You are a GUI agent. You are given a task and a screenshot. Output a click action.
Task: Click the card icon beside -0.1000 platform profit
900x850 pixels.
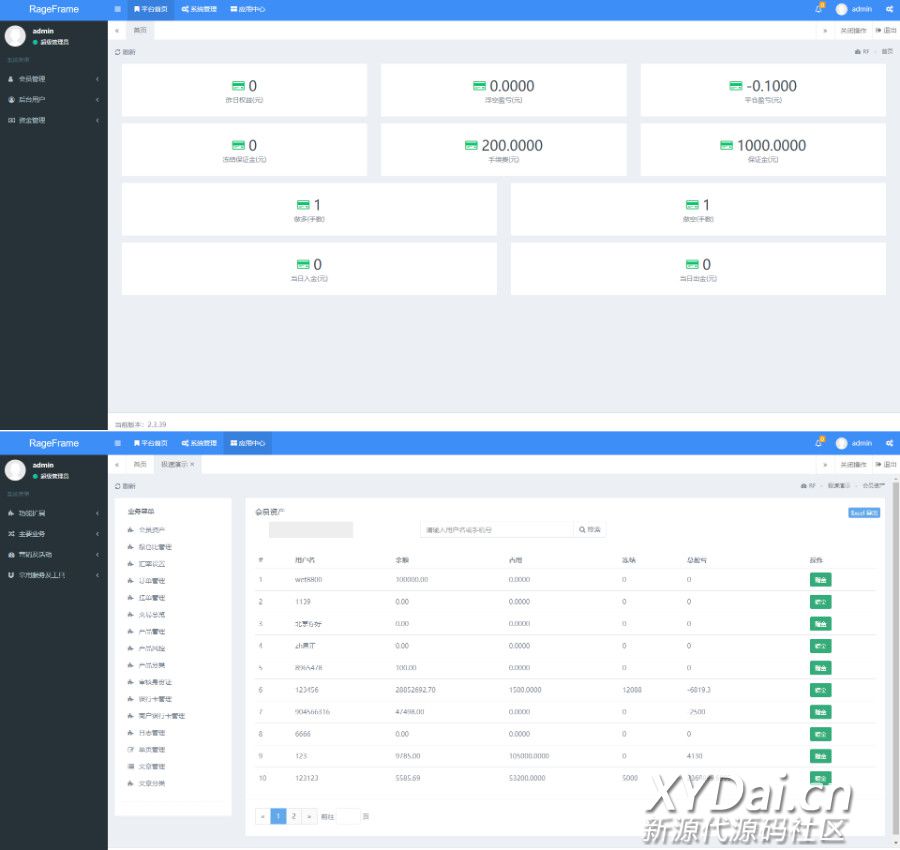(736, 86)
